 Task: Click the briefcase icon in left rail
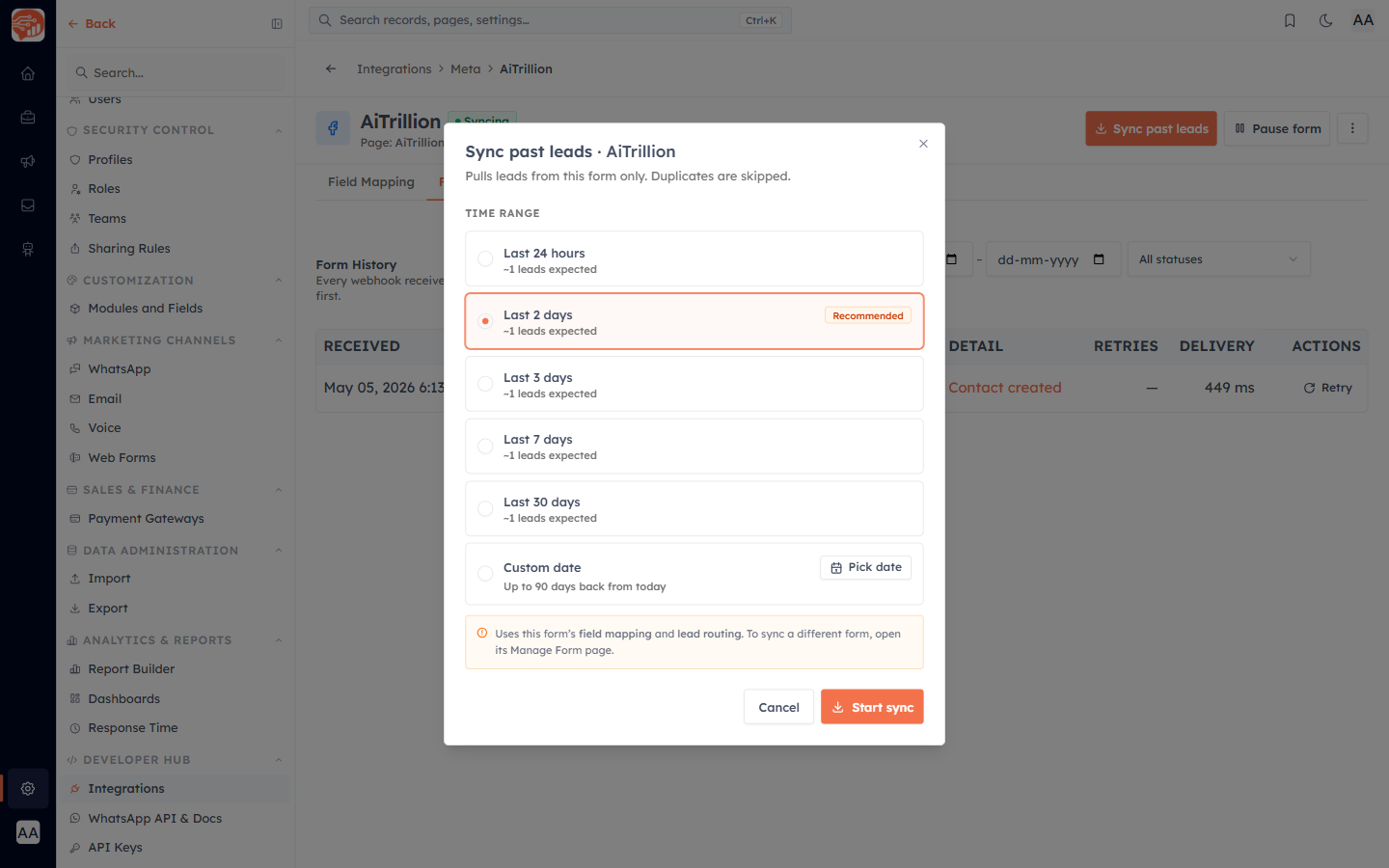pos(28,118)
